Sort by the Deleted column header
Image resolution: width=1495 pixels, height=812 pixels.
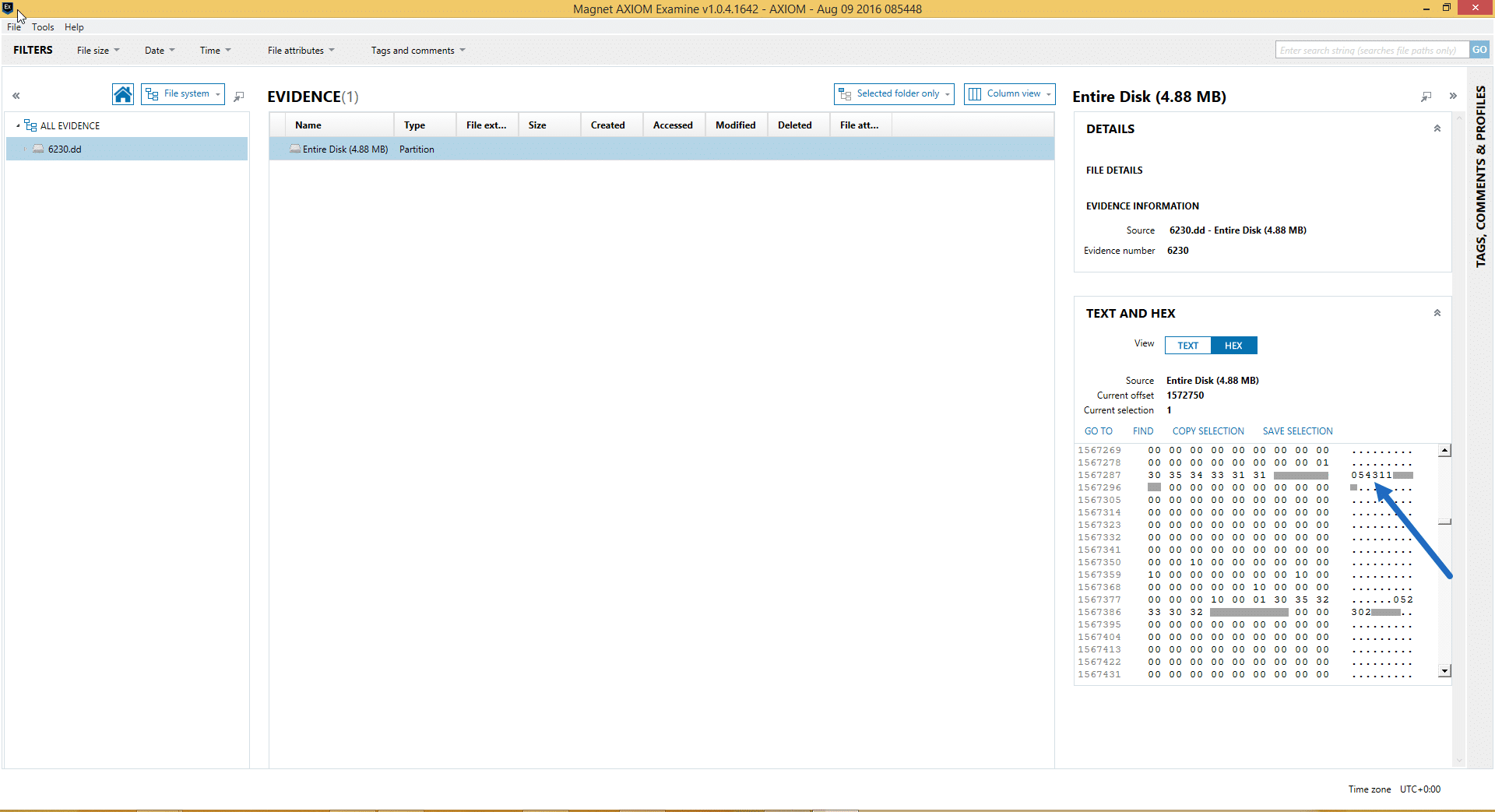pyautogui.click(x=799, y=125)
